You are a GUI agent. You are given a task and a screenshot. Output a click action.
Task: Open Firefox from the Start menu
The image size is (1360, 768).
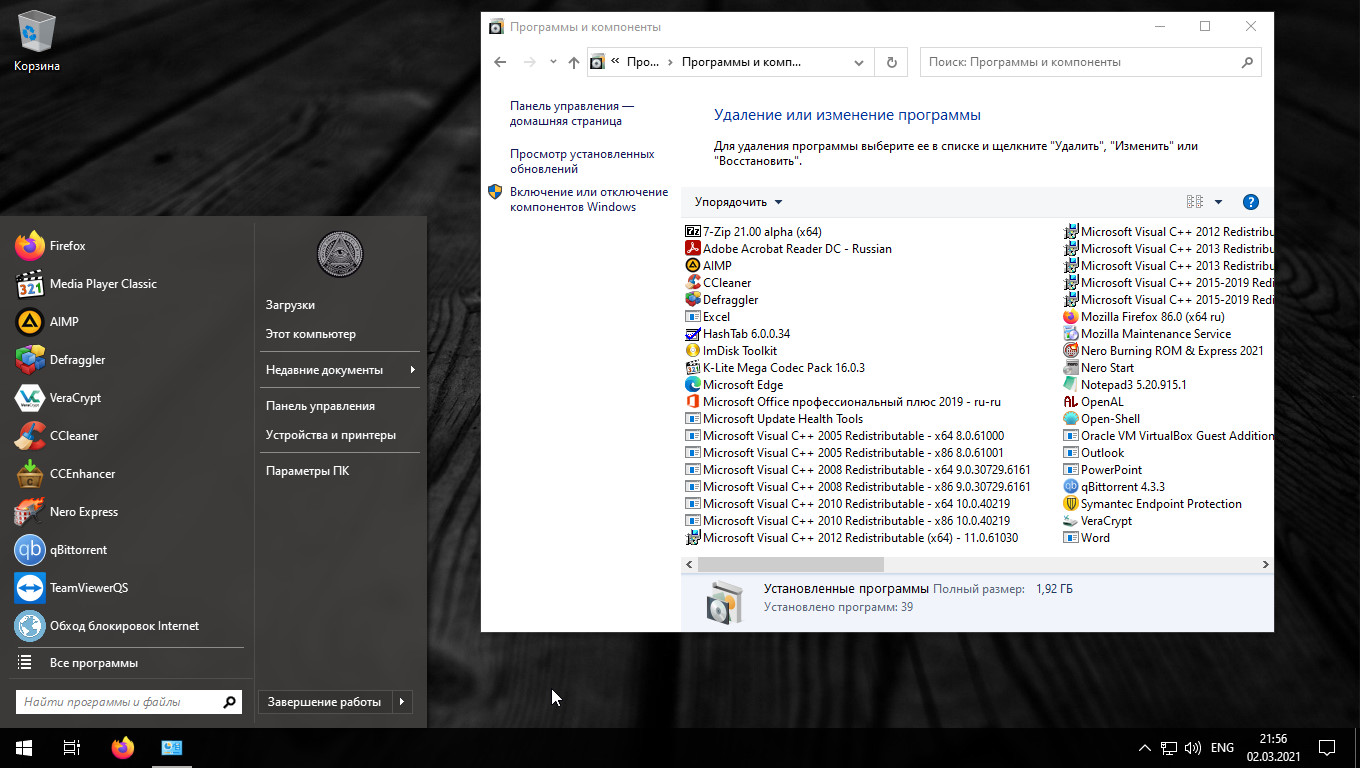tap(67, 246)
